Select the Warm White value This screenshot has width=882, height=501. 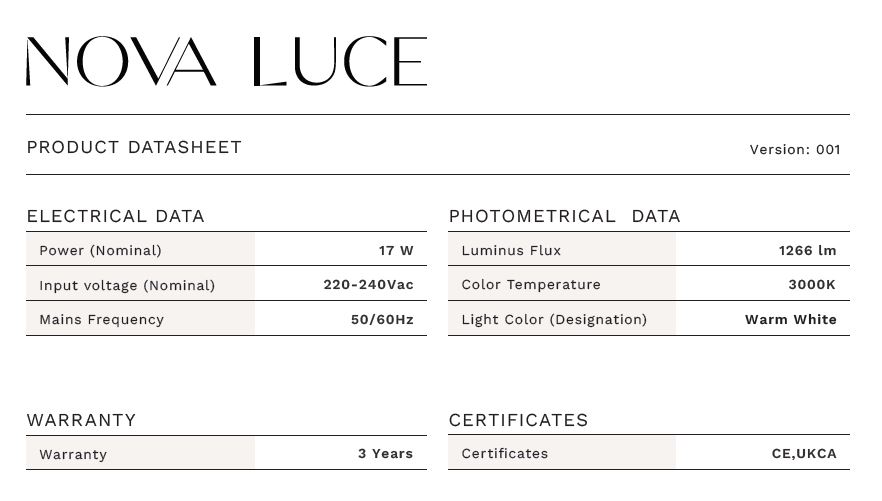pyautogui.click(x=791, y=319)
